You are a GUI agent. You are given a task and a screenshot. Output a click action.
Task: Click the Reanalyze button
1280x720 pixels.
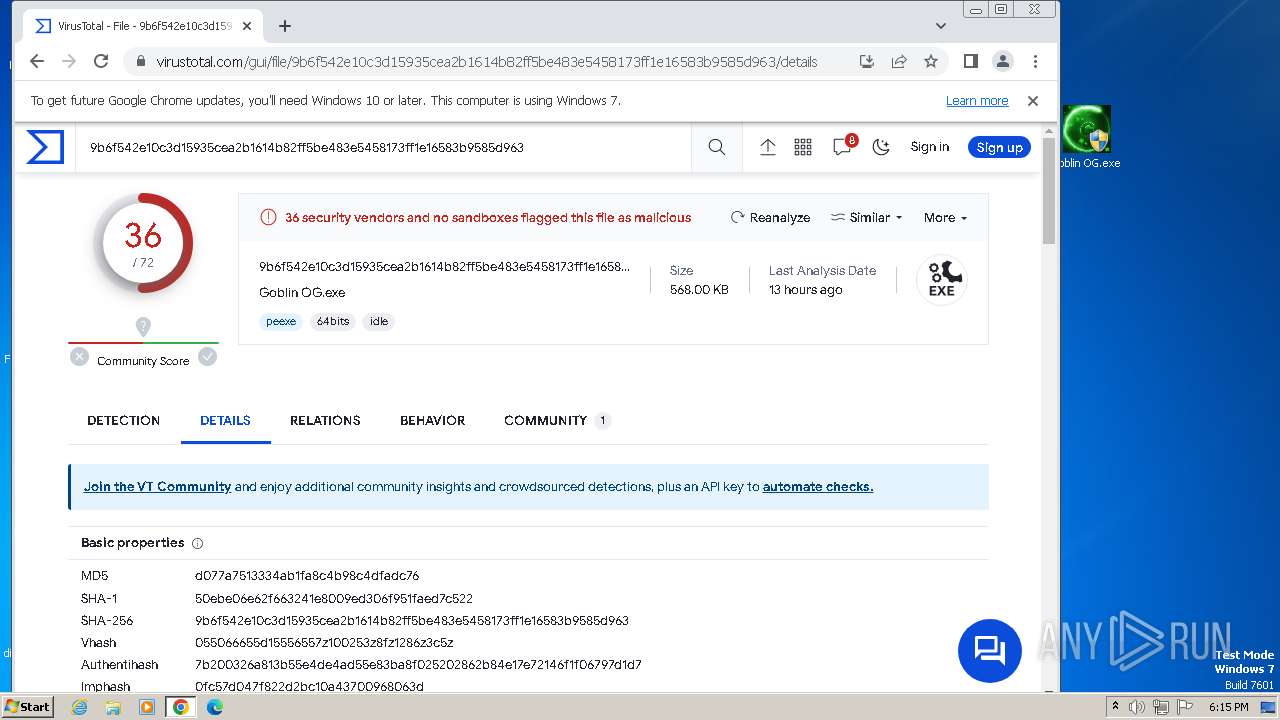[x=770, y=217]
